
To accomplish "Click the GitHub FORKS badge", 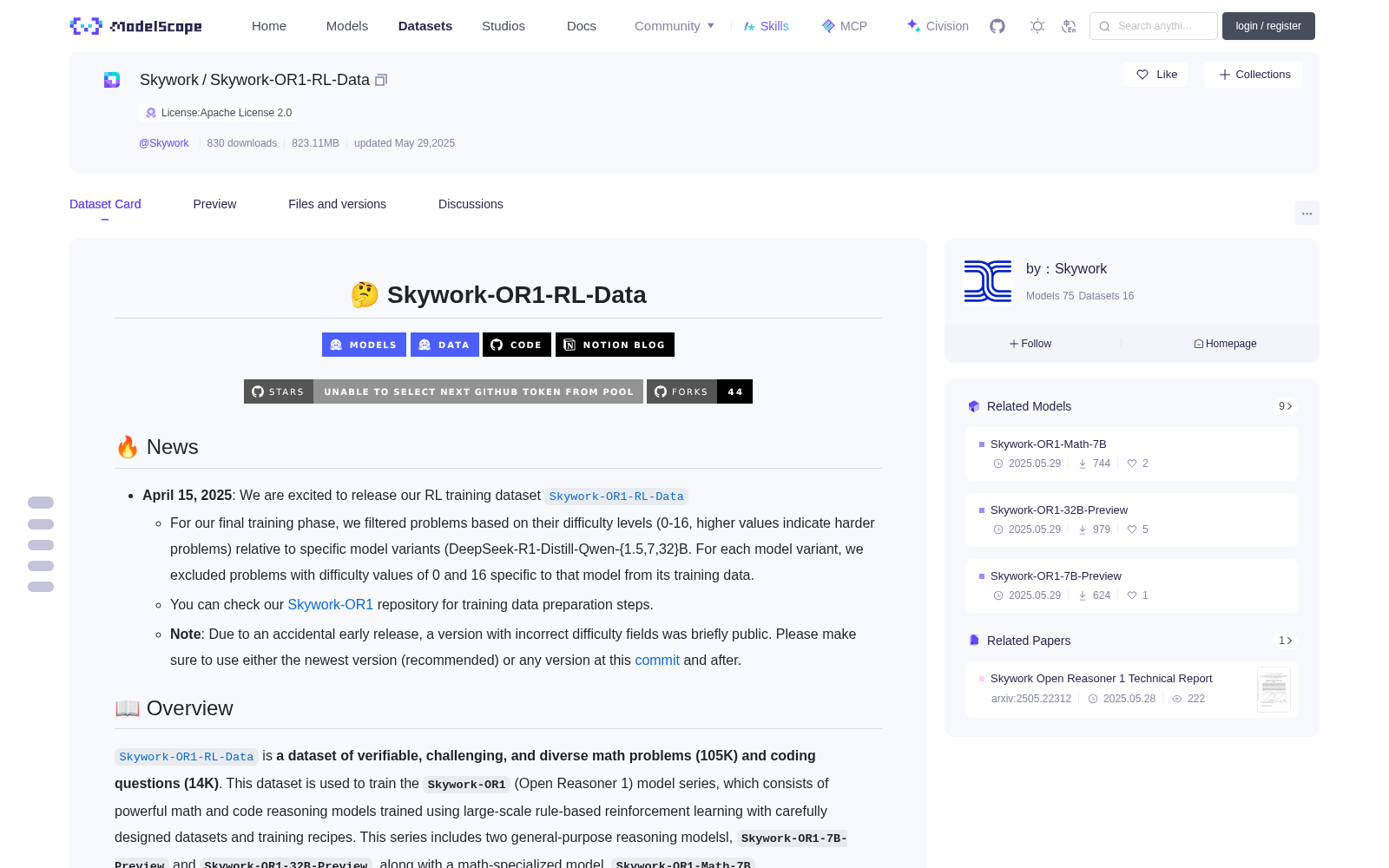I will (700, 391).
